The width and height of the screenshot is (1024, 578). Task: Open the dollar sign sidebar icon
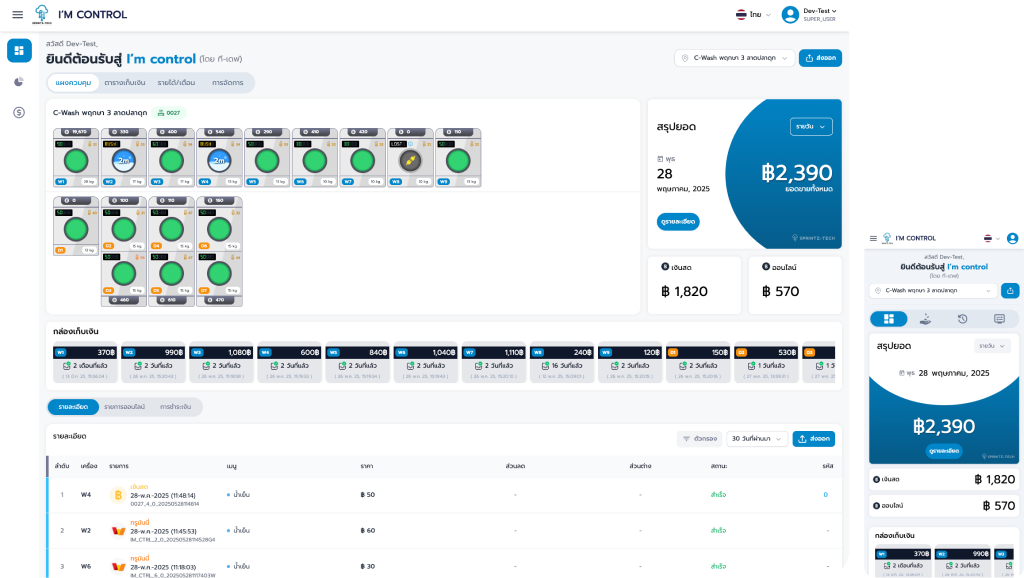tap(19, 112)
